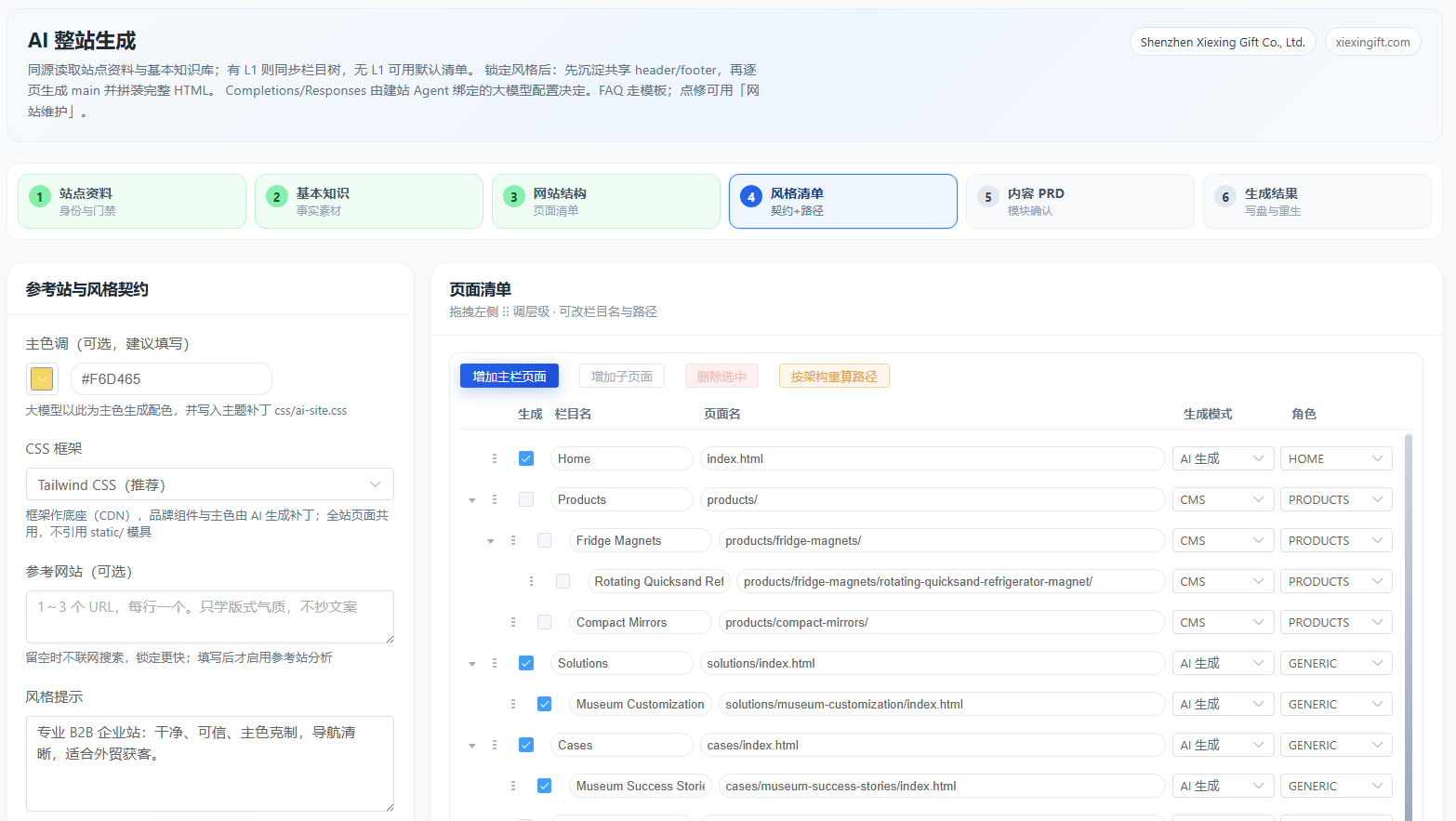Click drag handle of Fridge Magnets row

point(513,540)
